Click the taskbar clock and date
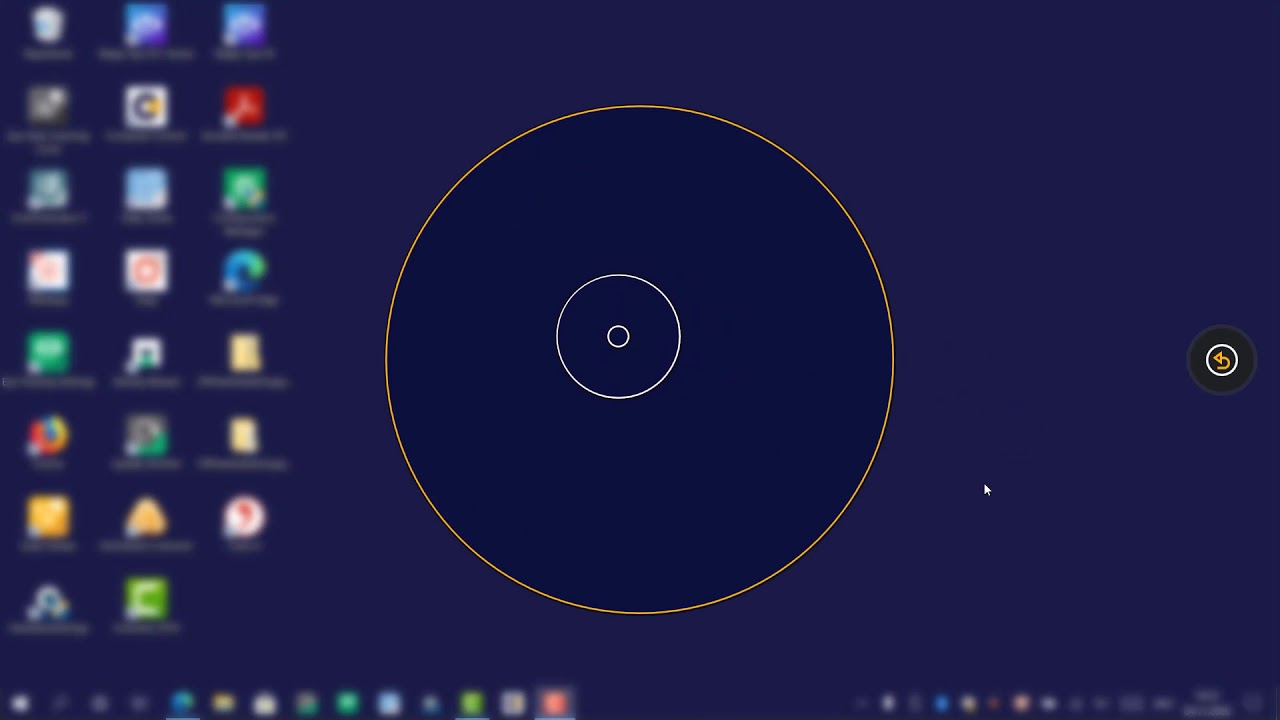1280x720 pixels. coord(1207,704)
